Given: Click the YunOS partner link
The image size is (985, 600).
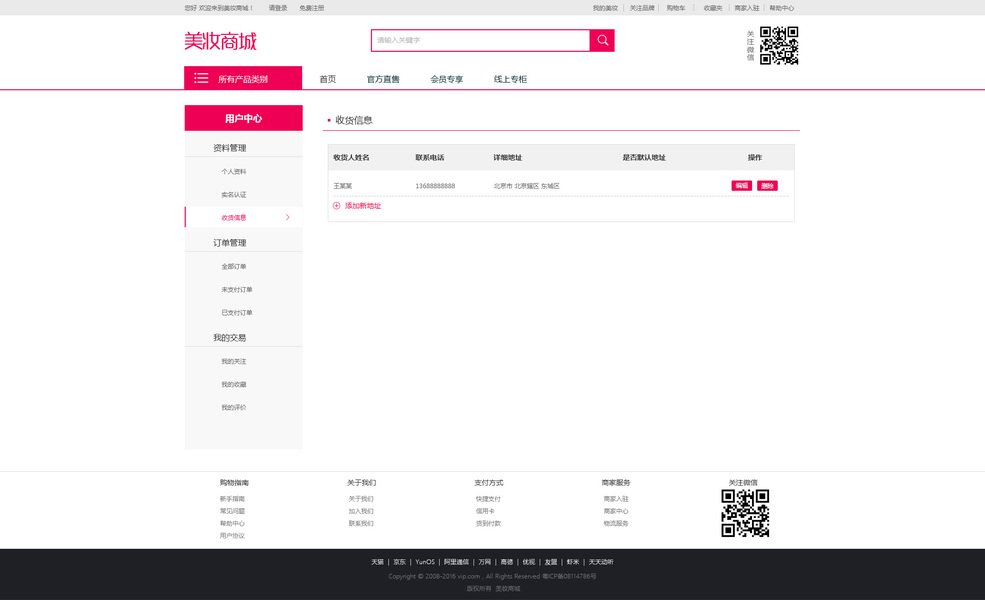Looking at the screenshot, I should [425, 562].
